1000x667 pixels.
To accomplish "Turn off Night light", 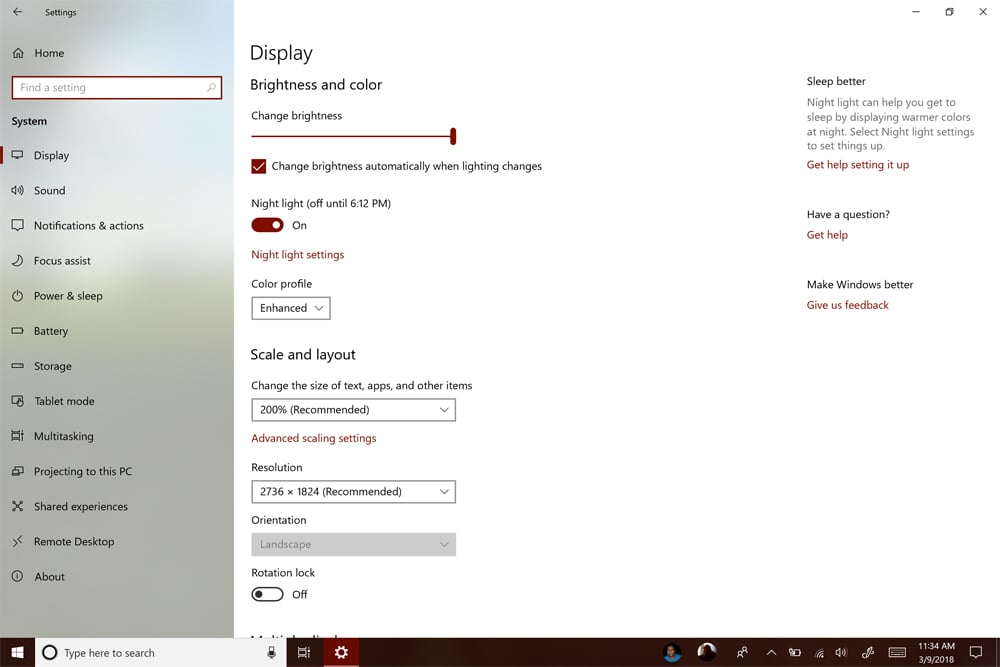I will coord(267,225).
